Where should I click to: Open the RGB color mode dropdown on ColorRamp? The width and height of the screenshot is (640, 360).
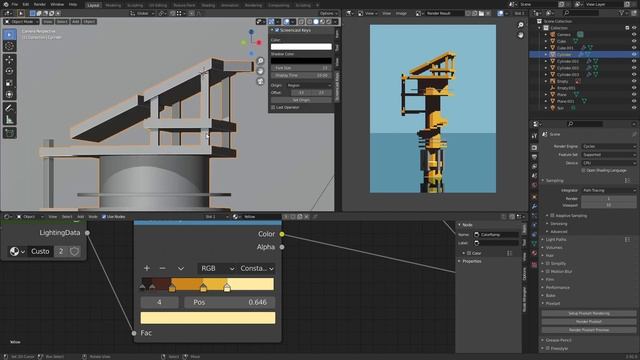pos(217,268)
